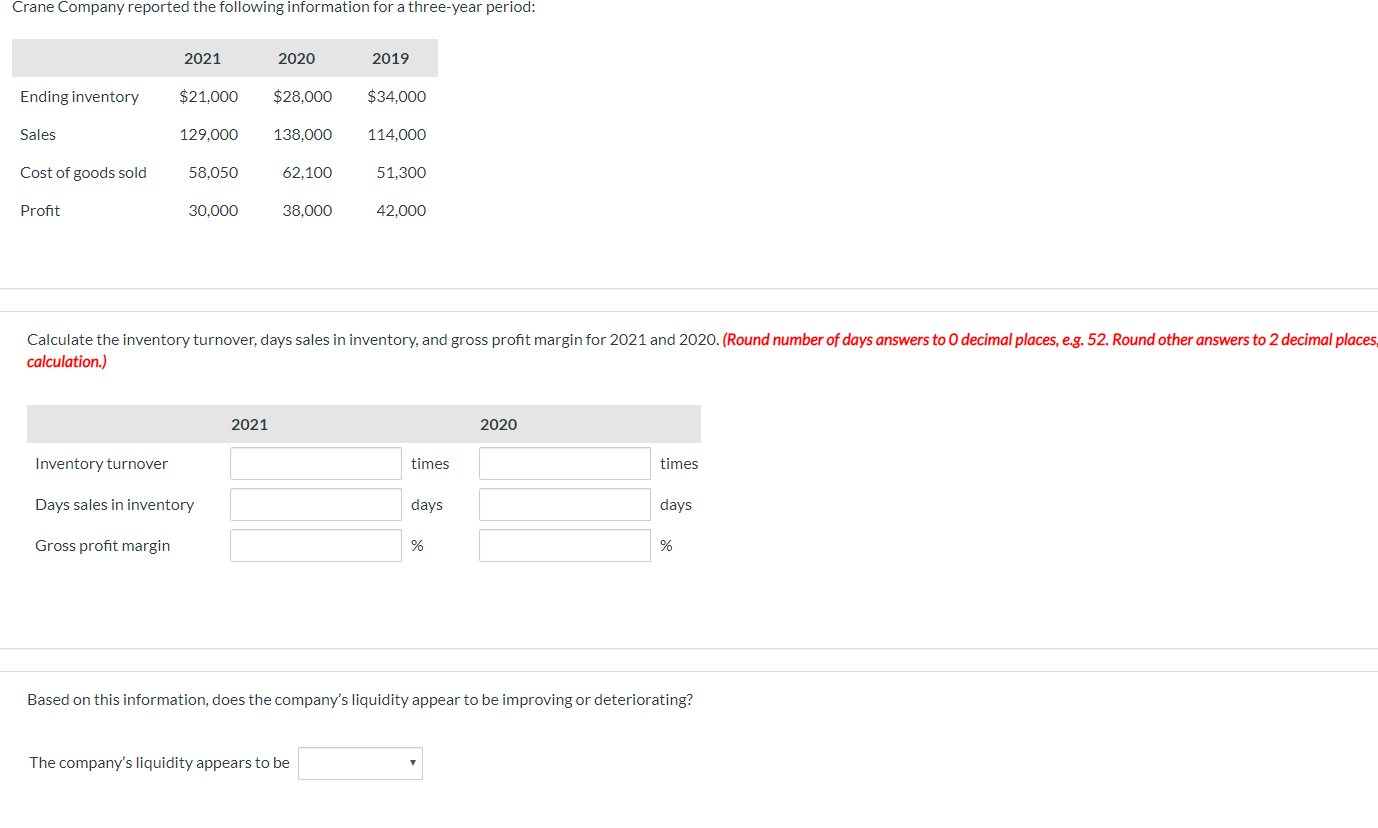The height and width of the screenshot is (828, 1378).
Task: Click the 2021 Days sales in inventory field
Action: [316, 505]
